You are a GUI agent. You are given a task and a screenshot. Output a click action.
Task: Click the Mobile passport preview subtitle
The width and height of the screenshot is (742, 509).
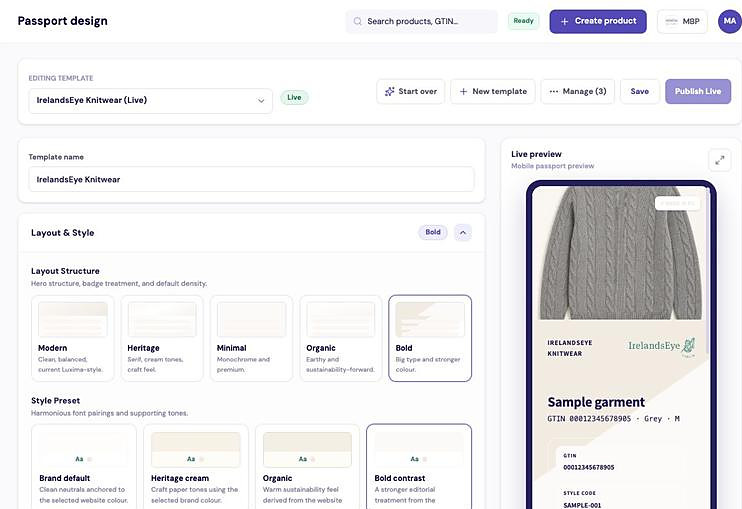(552, 166)
